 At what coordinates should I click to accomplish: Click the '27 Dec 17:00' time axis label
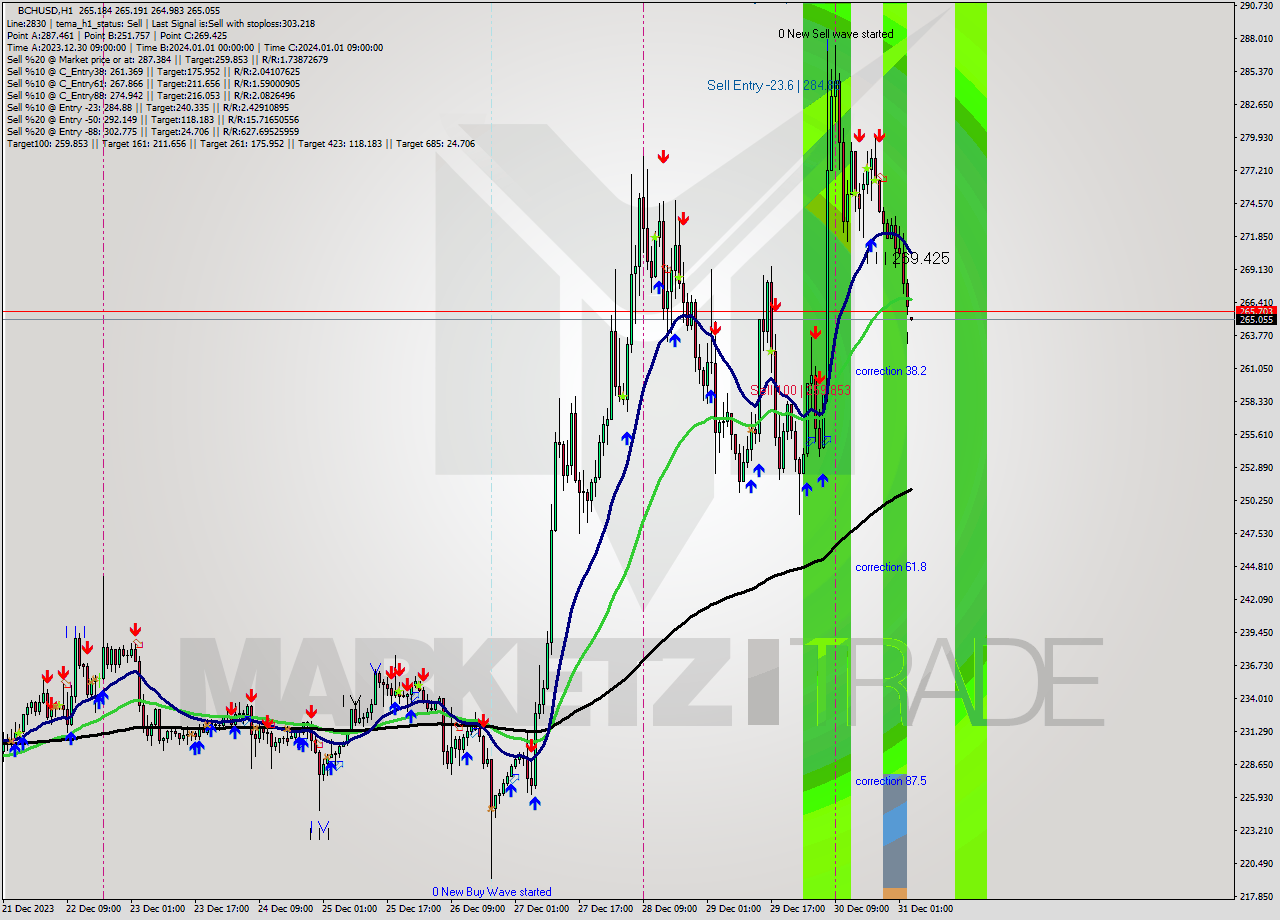[x=605, y=909]
